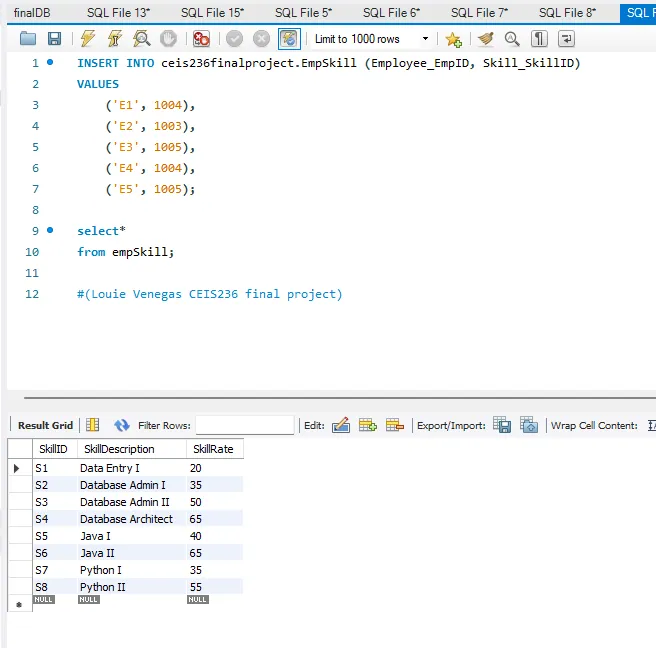Select SkillRate cell 55 for S8
This screenshot has width=656, height=648.
215,587
